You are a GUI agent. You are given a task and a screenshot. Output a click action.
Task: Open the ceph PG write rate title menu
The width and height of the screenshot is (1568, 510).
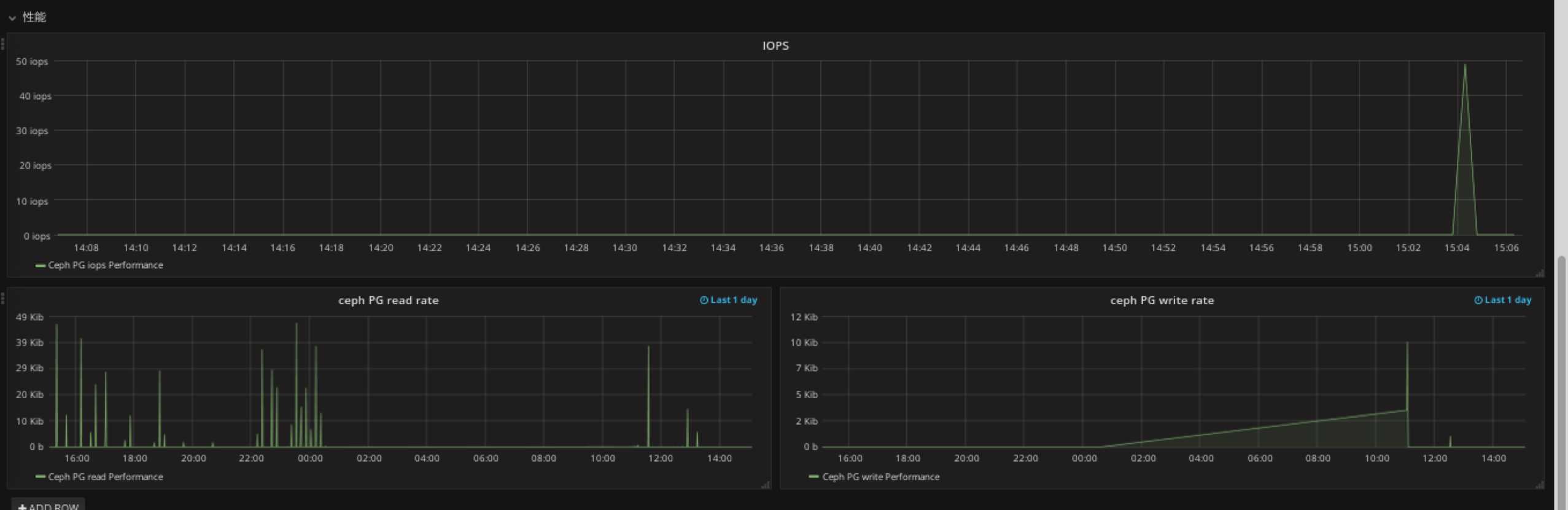[x=1162, y=300]
